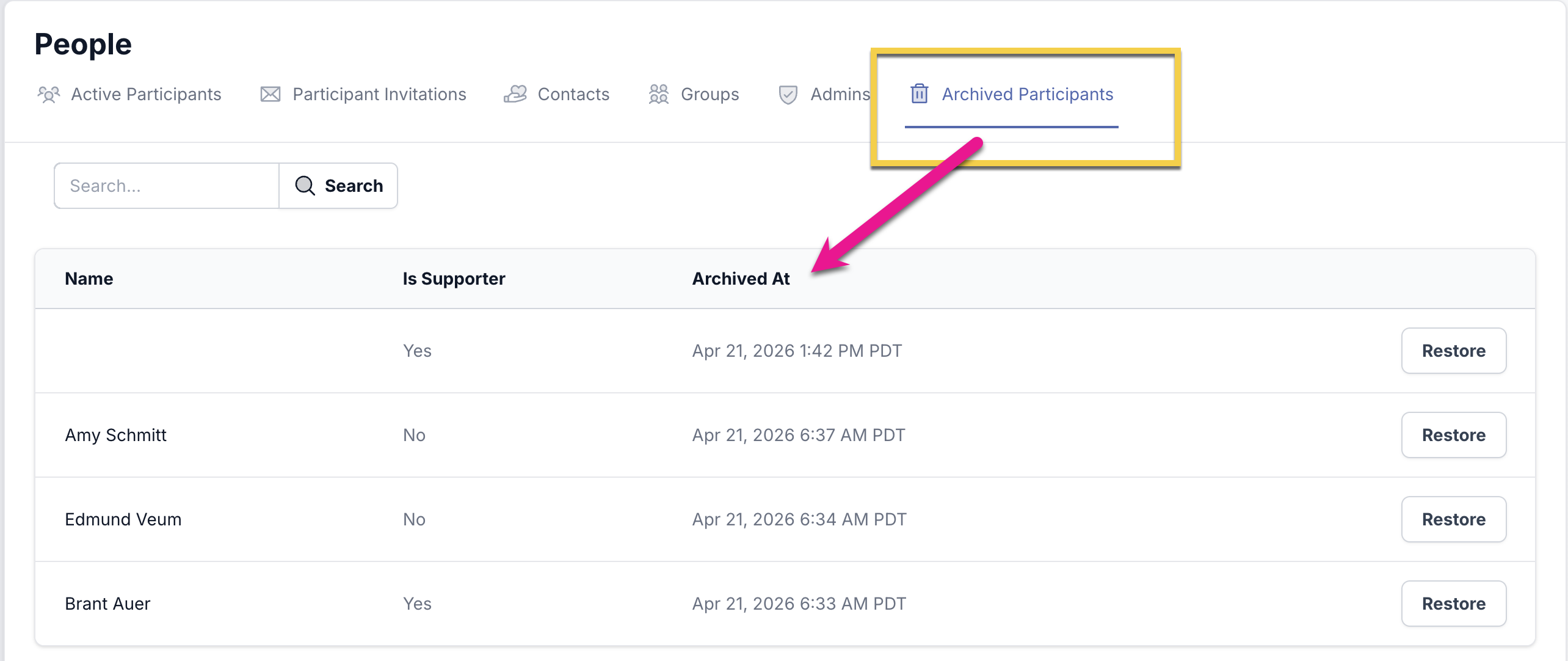Viewport: 1568px width, 661px height.
Task: Restore Amy Schmitt
Action: [x=1453, y=435]
